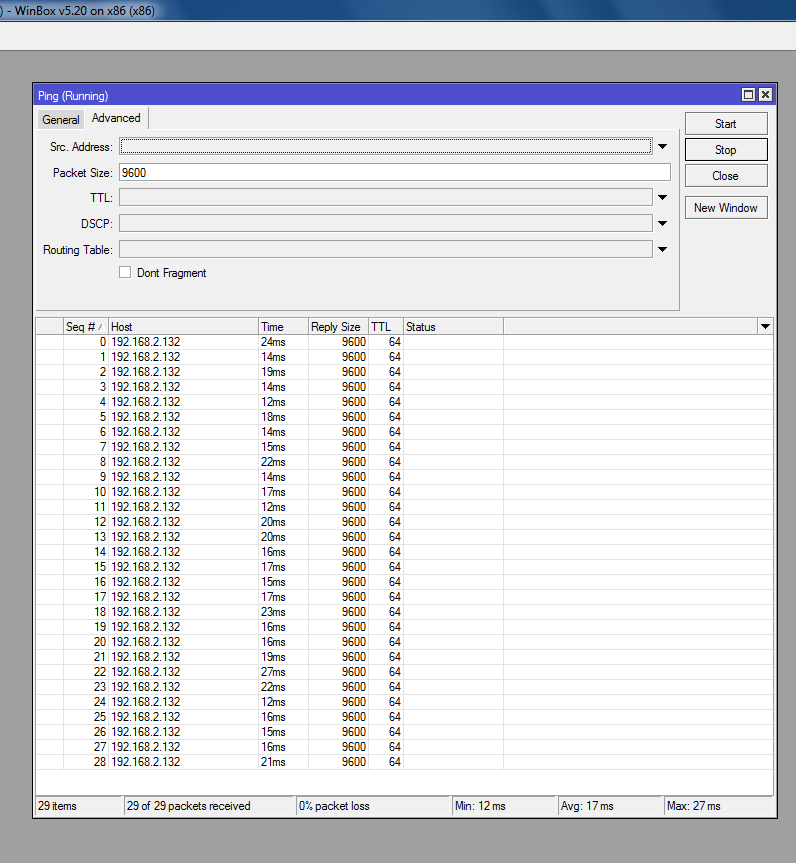Click the Reply Size column header
This screenshot has height=863, width=796.
coord(337,327)
